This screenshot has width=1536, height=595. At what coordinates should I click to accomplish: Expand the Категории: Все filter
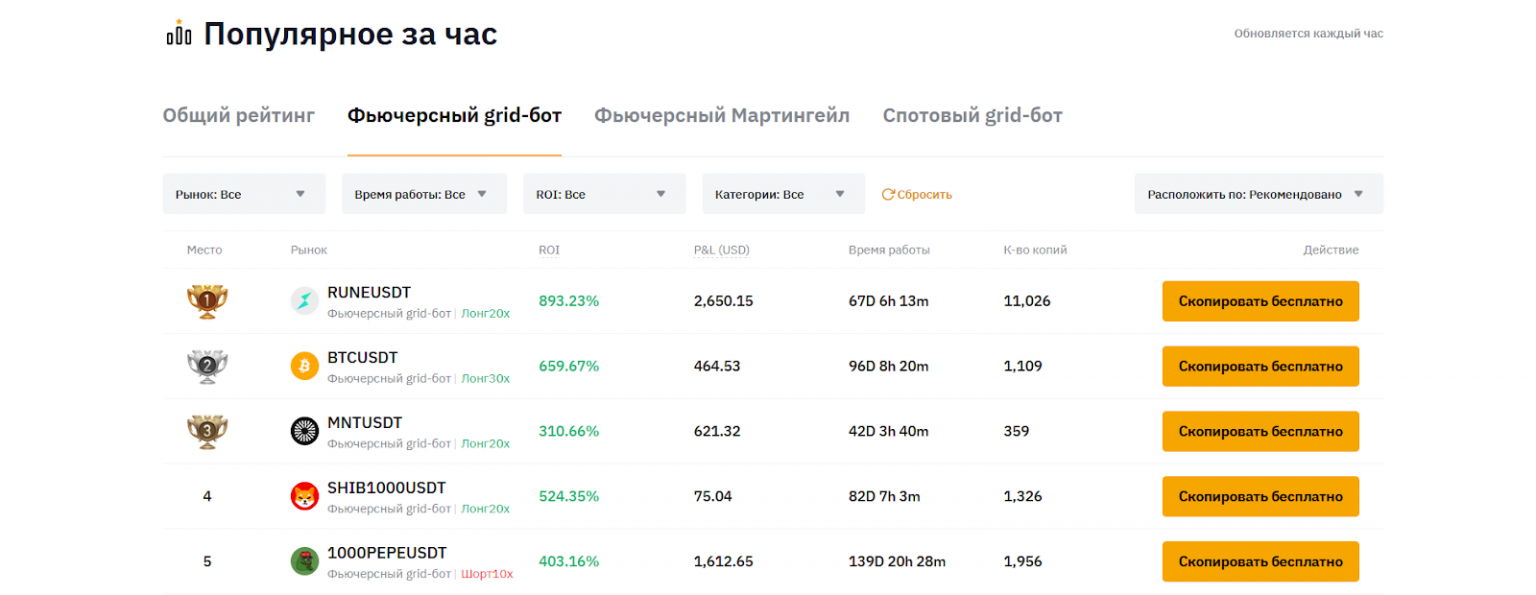pos(783,194)
